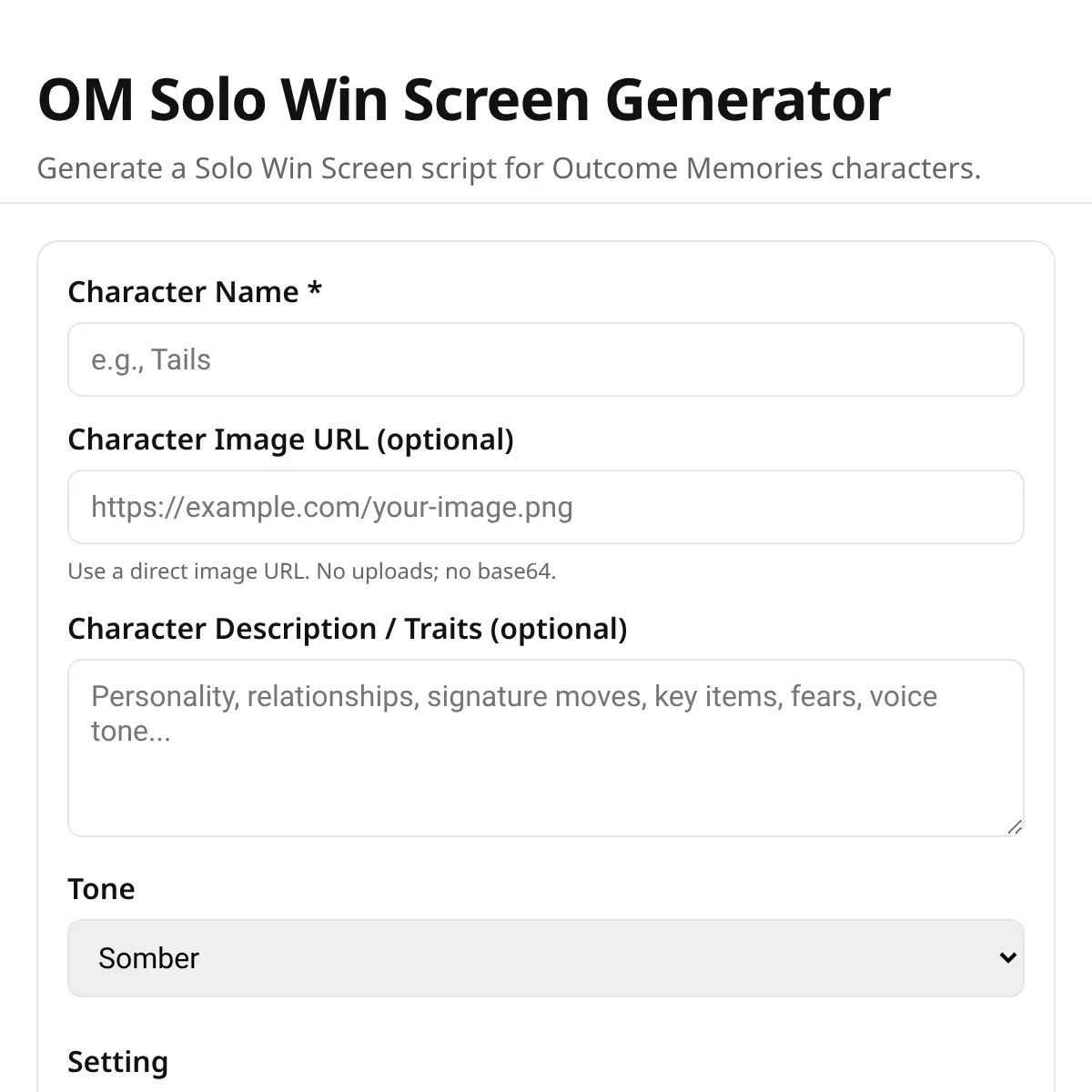Click the 'e.g., Tails' placeholder text

click(151, 360)
